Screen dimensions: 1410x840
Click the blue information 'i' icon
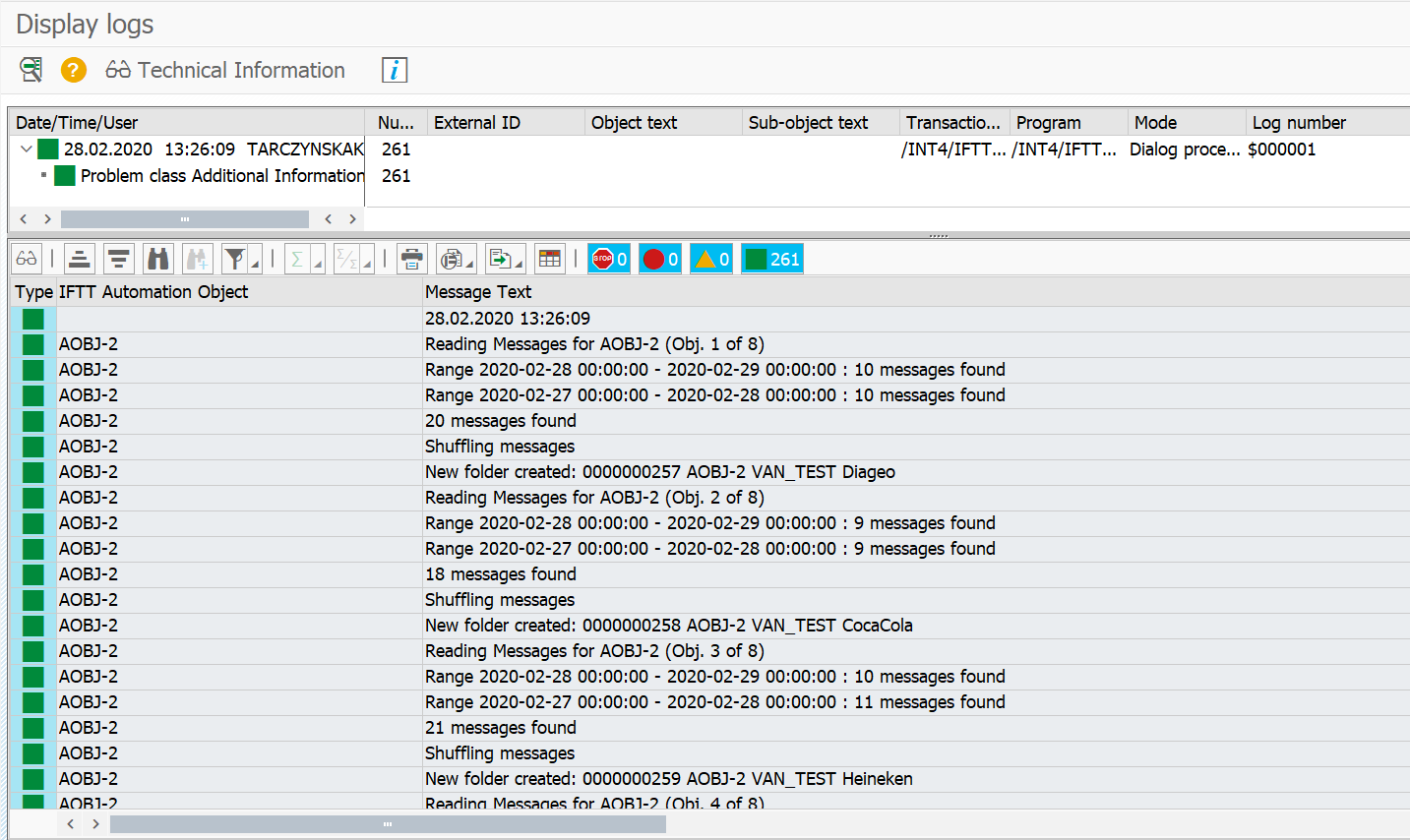[x=395, y=70]
